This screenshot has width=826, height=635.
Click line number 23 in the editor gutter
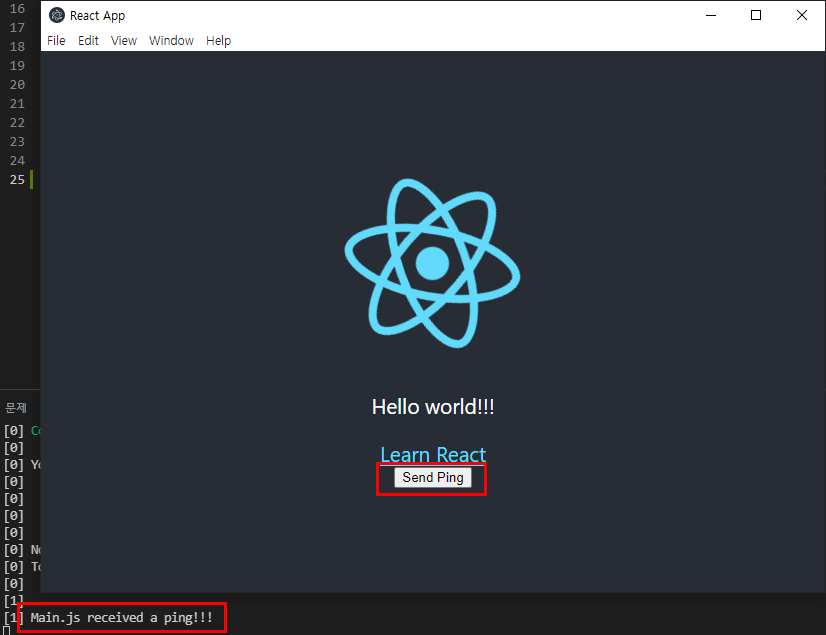(x=17, y=142)
